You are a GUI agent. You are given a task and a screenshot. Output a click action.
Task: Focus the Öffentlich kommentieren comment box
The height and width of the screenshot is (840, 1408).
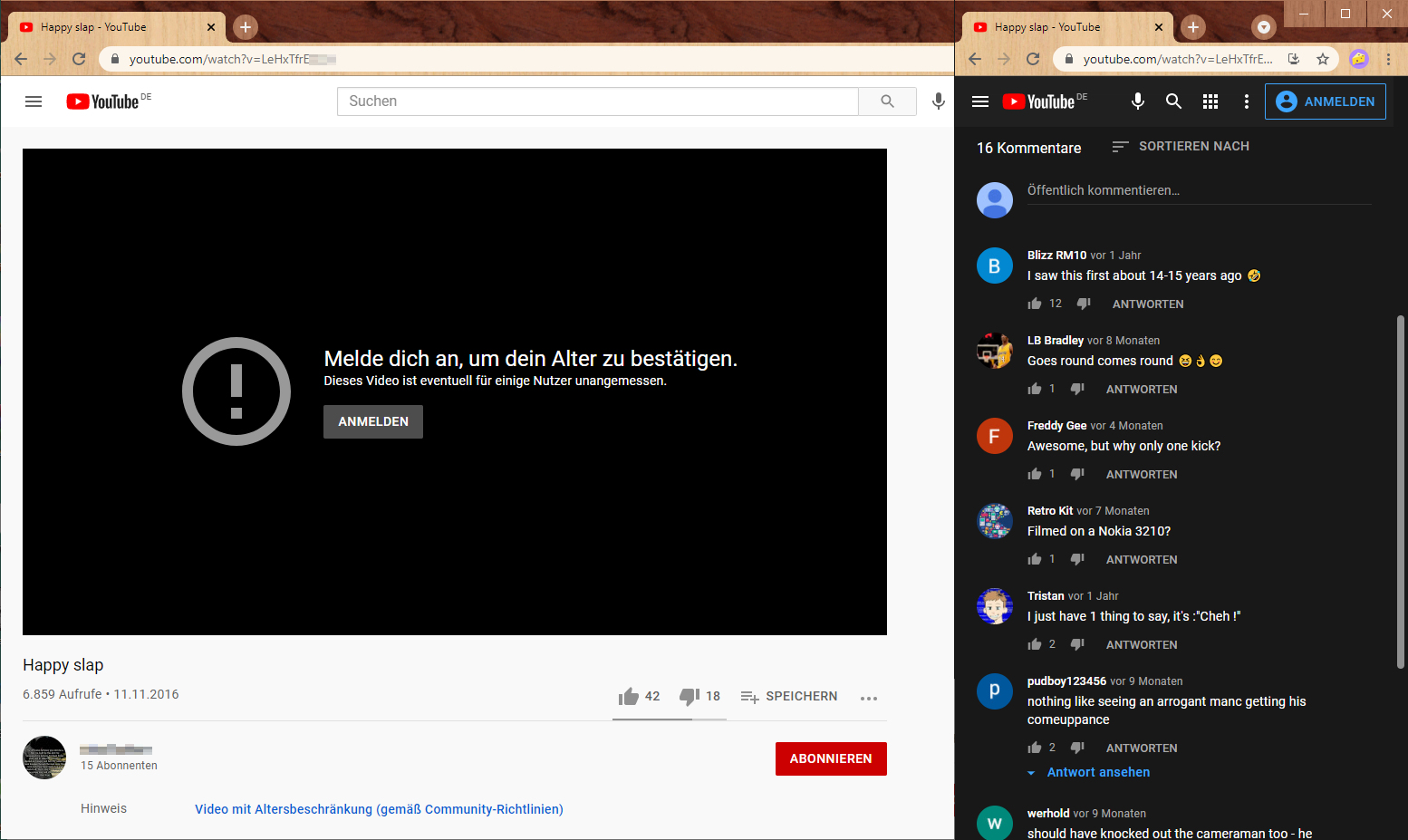1200,191
